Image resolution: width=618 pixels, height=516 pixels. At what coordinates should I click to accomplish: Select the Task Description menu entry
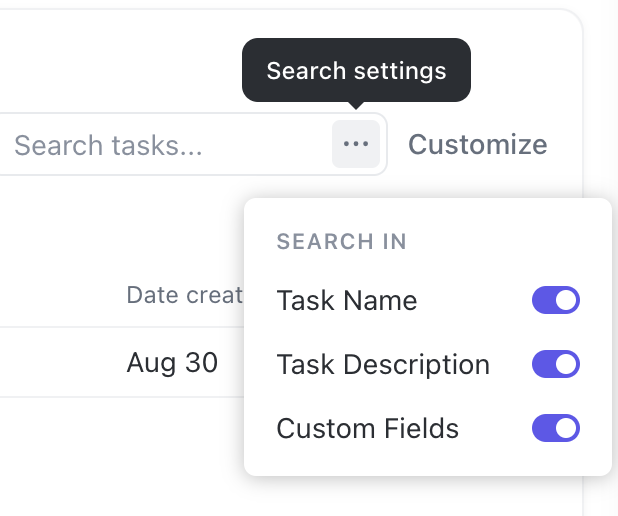[383, 364]
